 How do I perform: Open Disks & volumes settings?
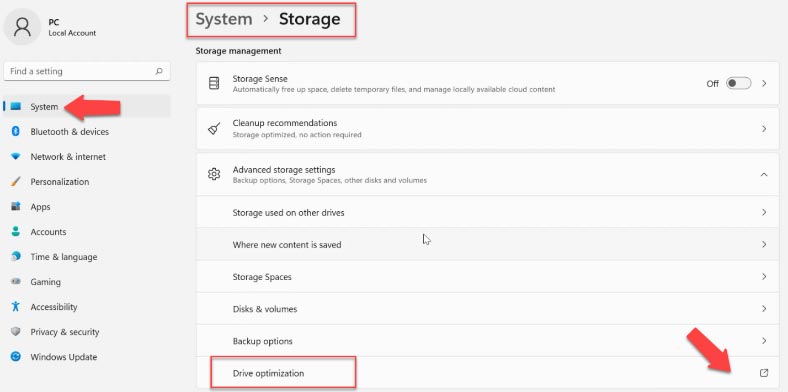coord(487,309)
